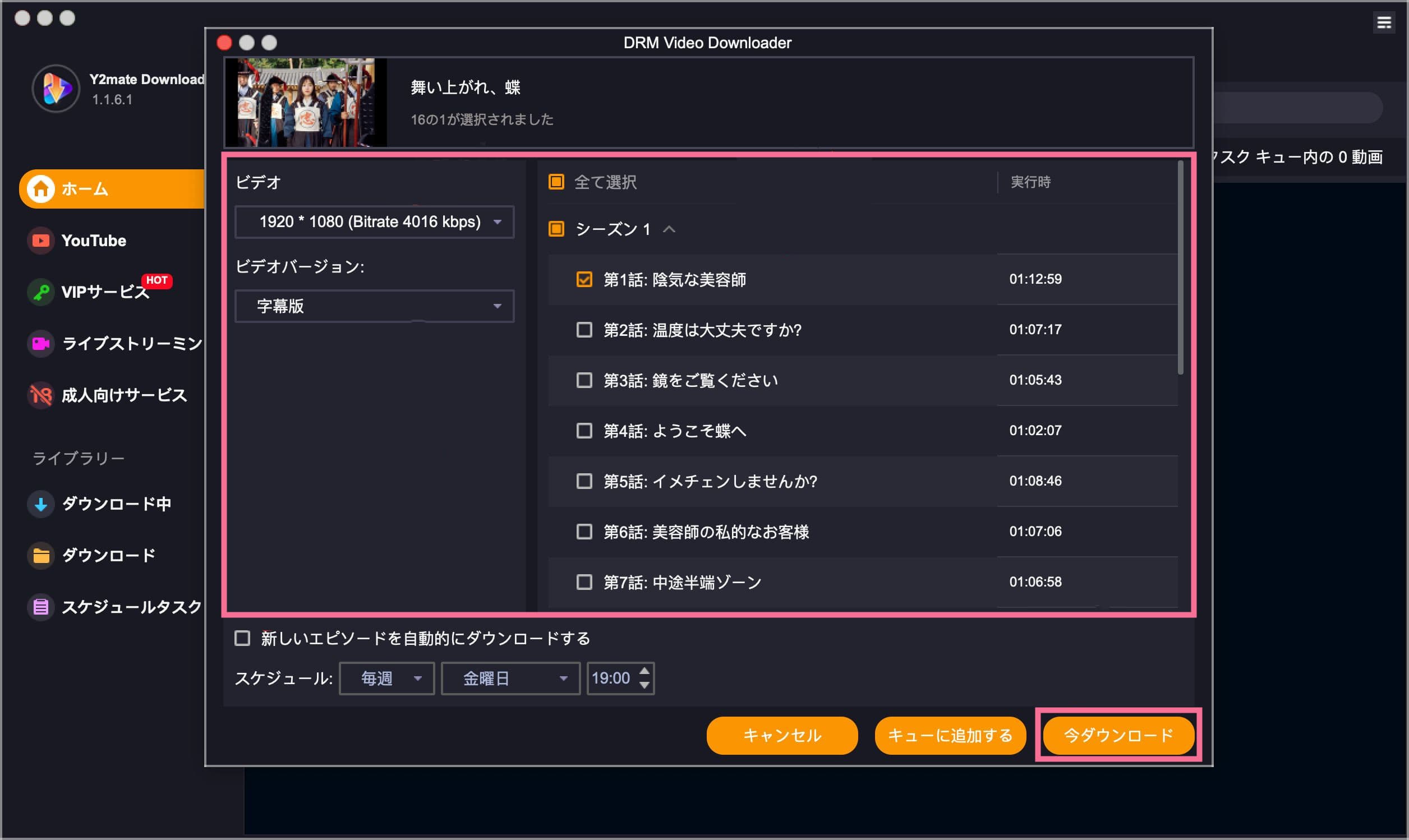
Task: Uncheck episode 1 陰気な美容師 checkbox
Action: (x=584, y=279)
